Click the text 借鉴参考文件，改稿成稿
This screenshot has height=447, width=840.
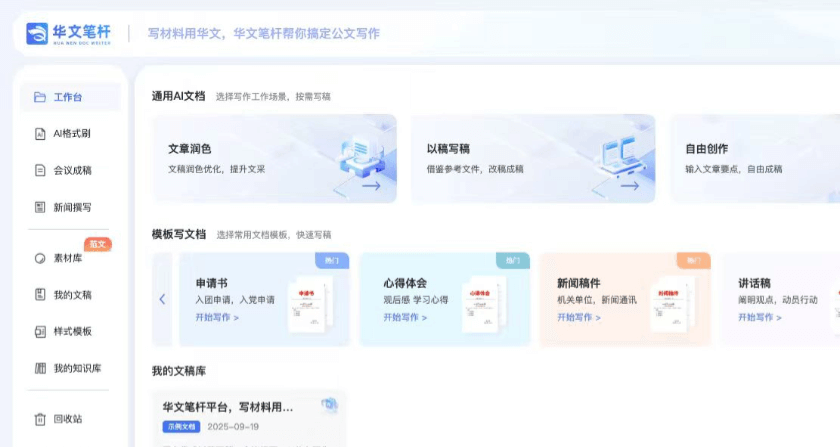point(475,169)
